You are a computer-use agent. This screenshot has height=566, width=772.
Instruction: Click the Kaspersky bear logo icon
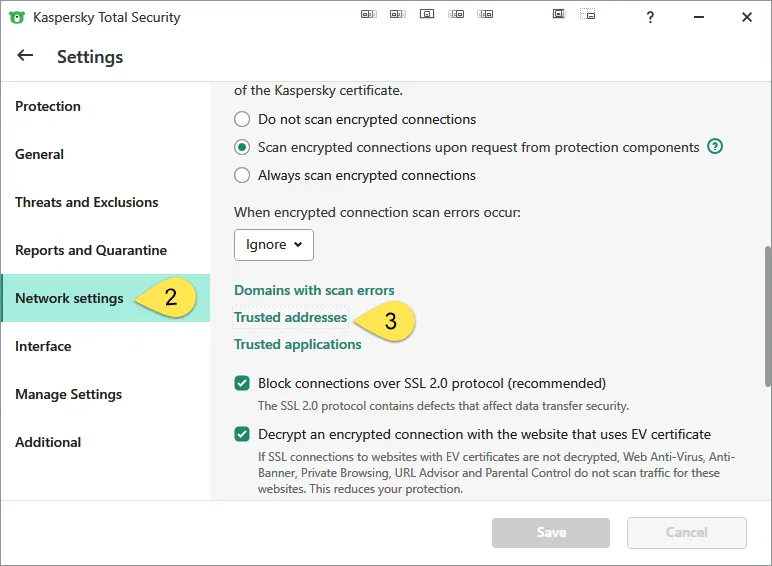coord(16,17)
